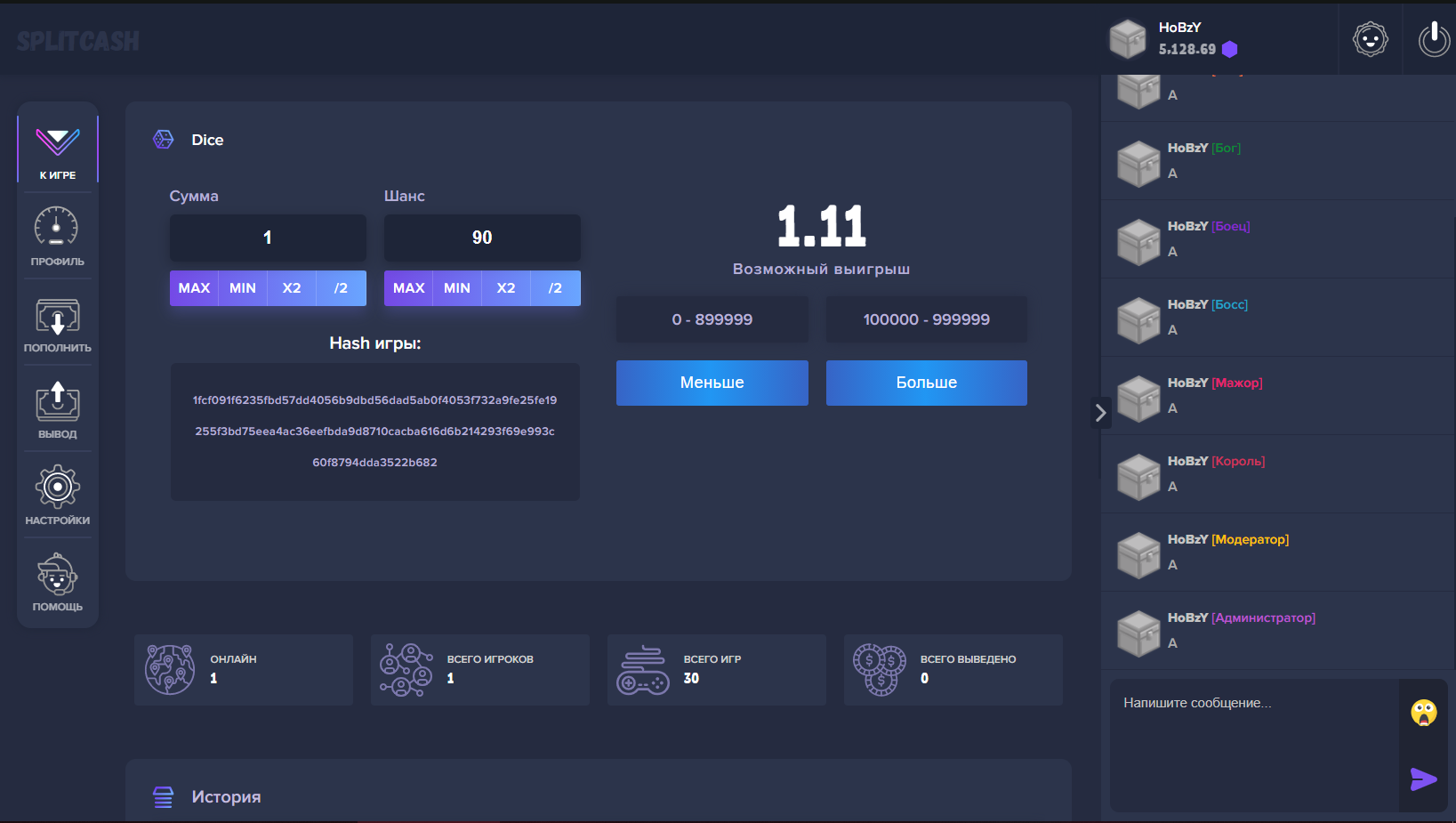Open the Вывод withdraw icon
Screen dimensions: 1456x823
click(57, 401)
